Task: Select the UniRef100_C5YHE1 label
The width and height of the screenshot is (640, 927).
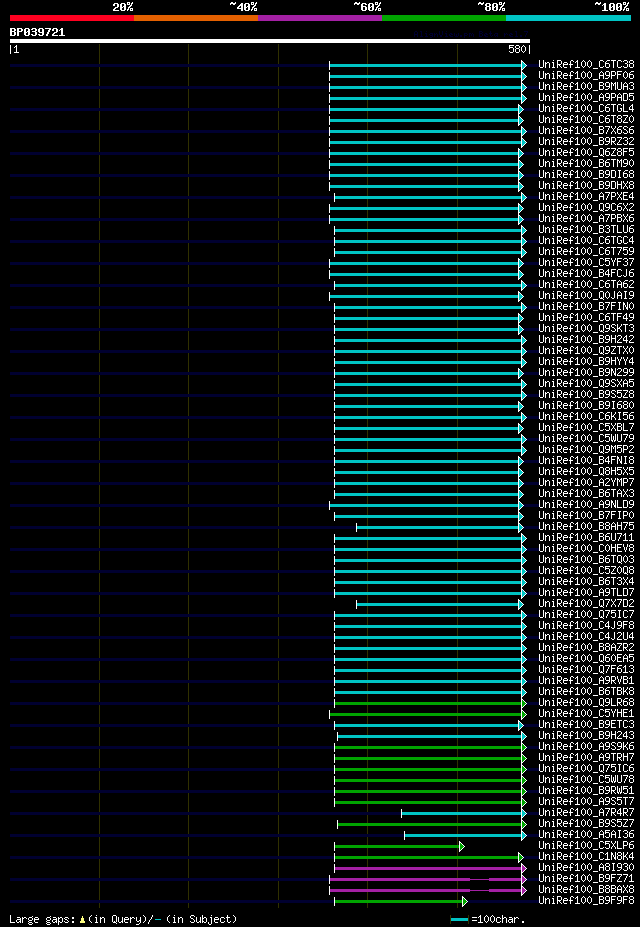Action: [x=586, y=714]
